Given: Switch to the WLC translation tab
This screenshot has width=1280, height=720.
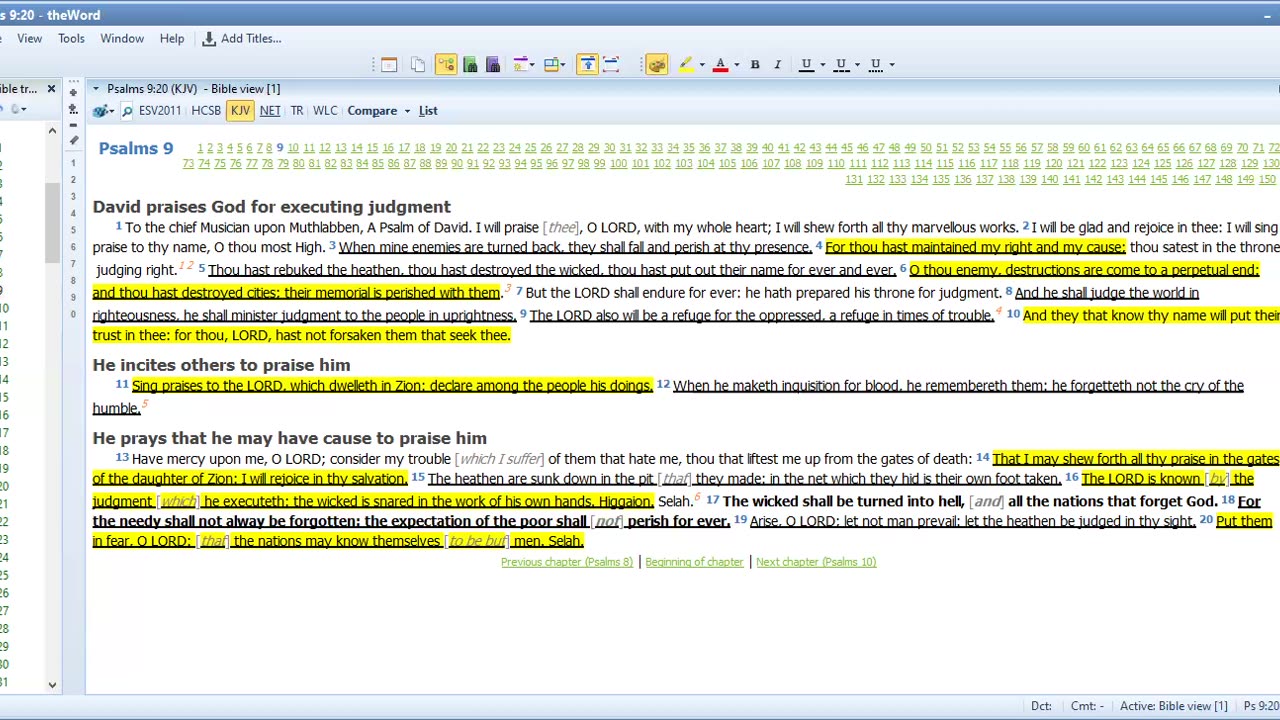Looking at the screenshot, I should pyautogui.click(x=325, y=111).
